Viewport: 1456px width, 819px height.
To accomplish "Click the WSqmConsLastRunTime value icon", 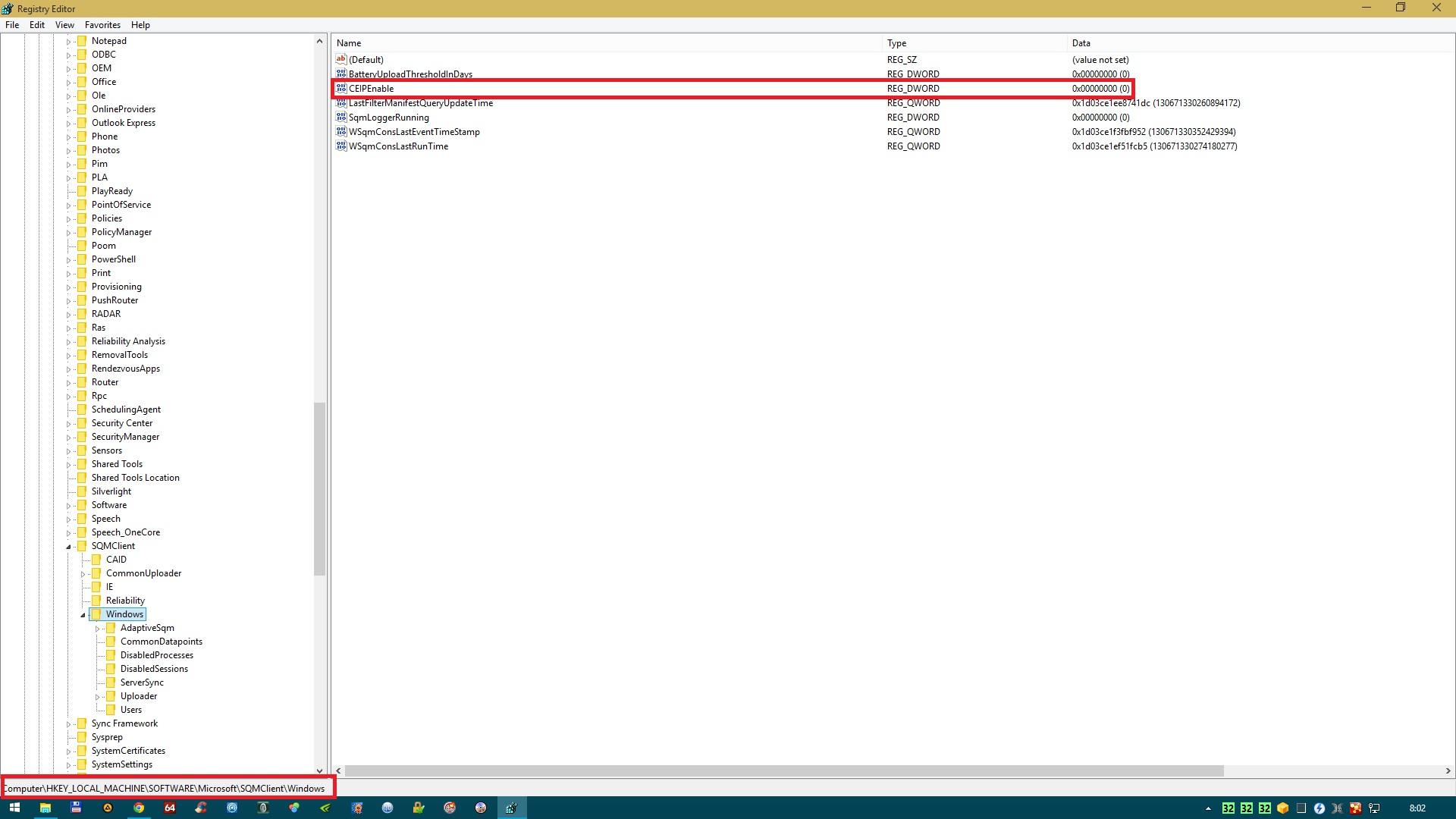I will (341, 146).
